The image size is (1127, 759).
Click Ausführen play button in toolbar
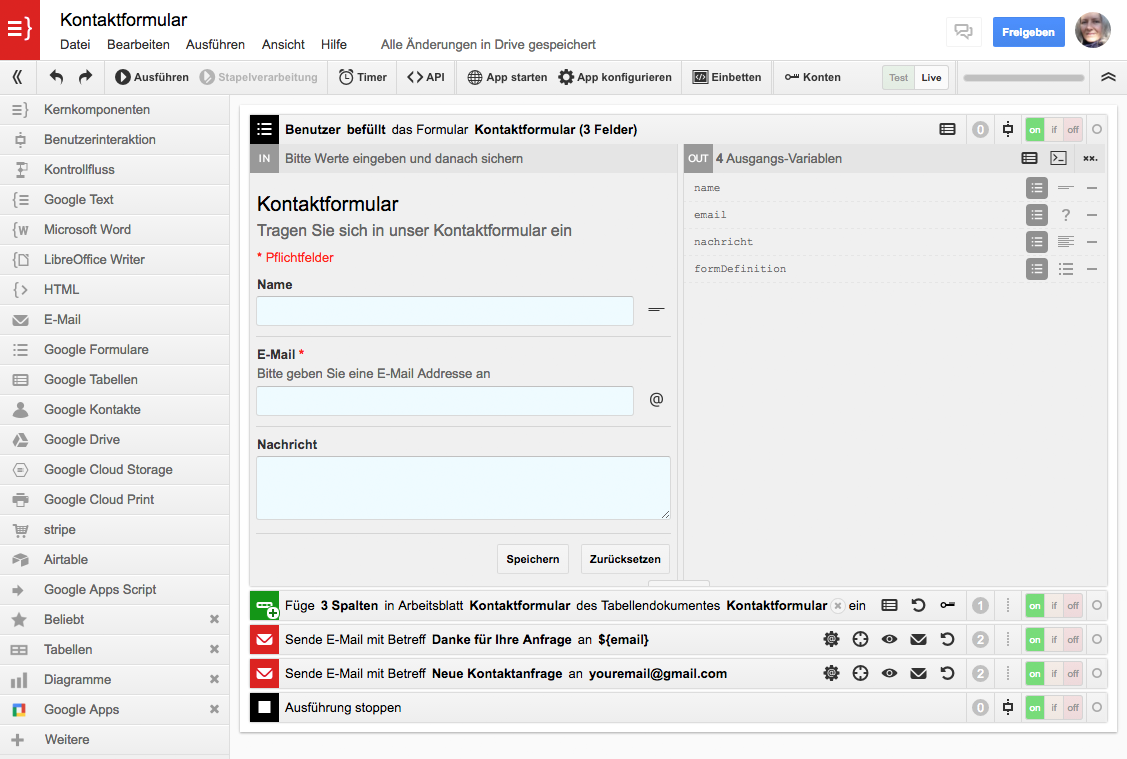pos(152,77)
